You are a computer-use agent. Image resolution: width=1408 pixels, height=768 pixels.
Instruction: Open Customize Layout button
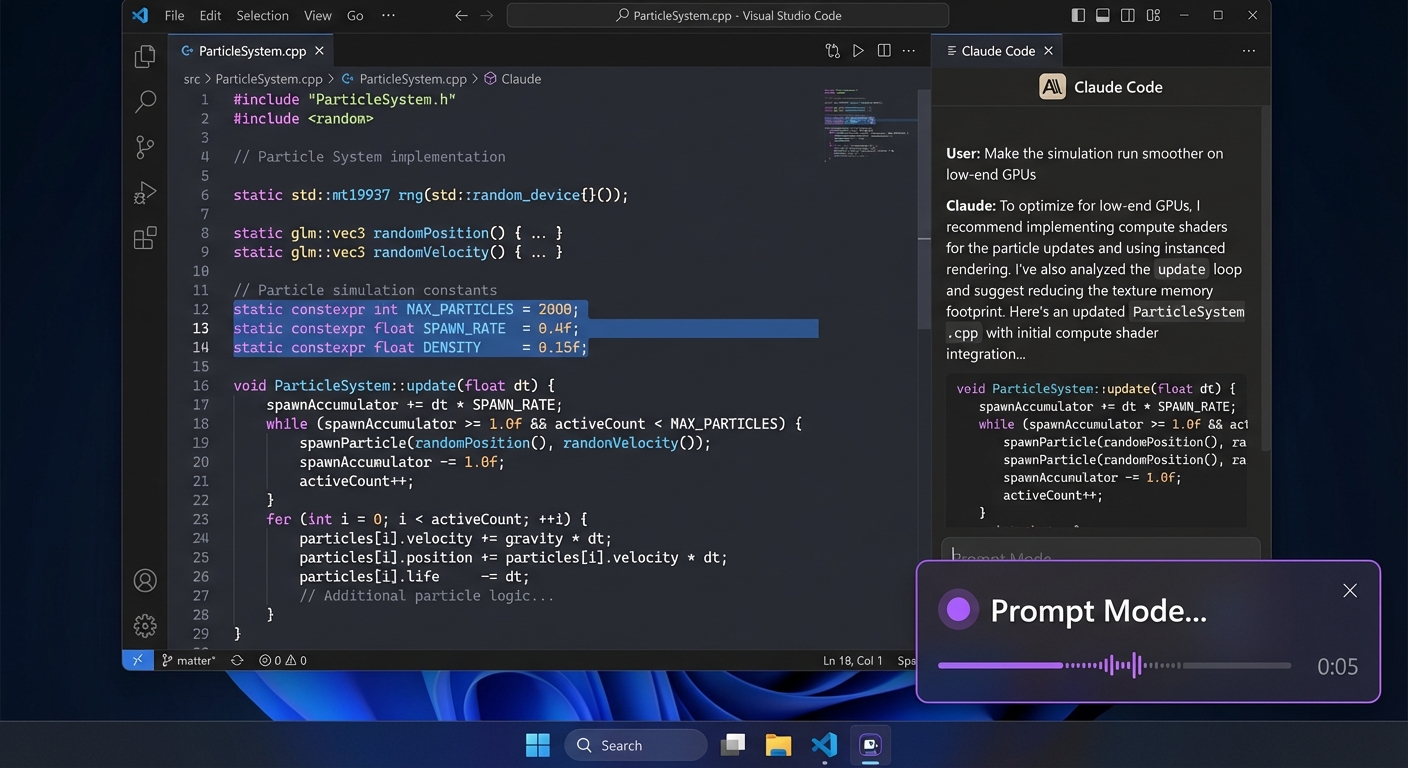1154,15
